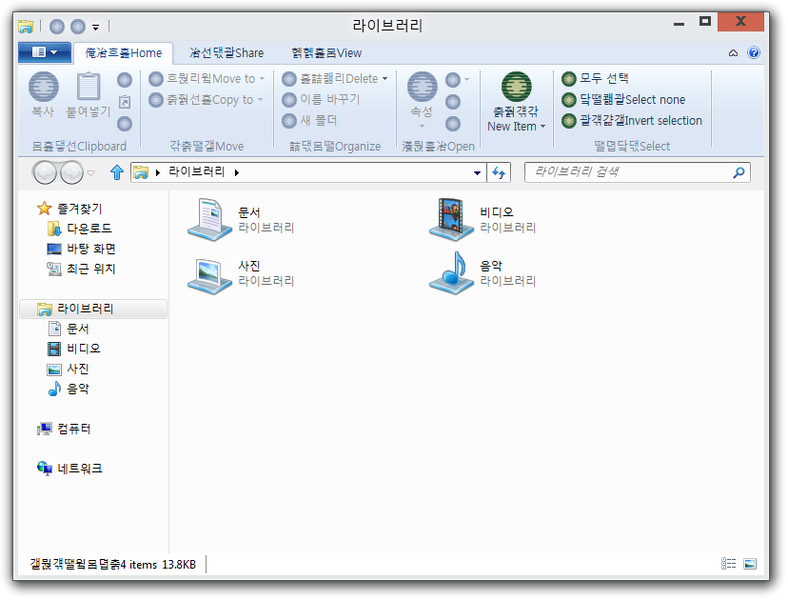The height and width of the screenshot is (600, 788).
Task: Open the Delete dropdown arrow
Action: pyautogui.click(x=385, y=78)
